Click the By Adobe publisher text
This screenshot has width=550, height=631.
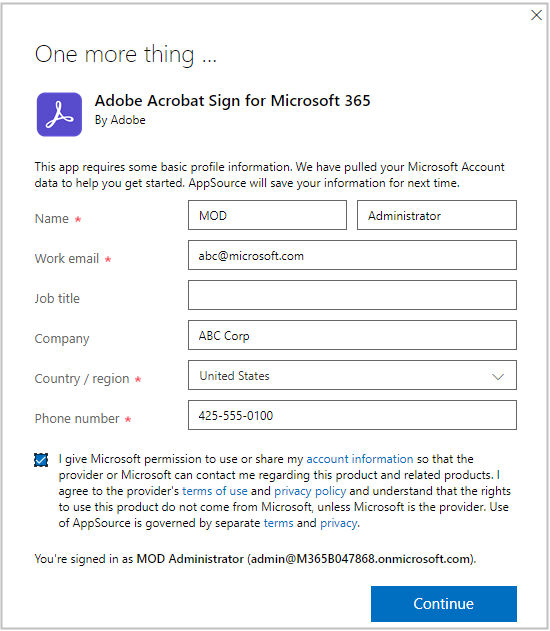[x=120, y=120]
